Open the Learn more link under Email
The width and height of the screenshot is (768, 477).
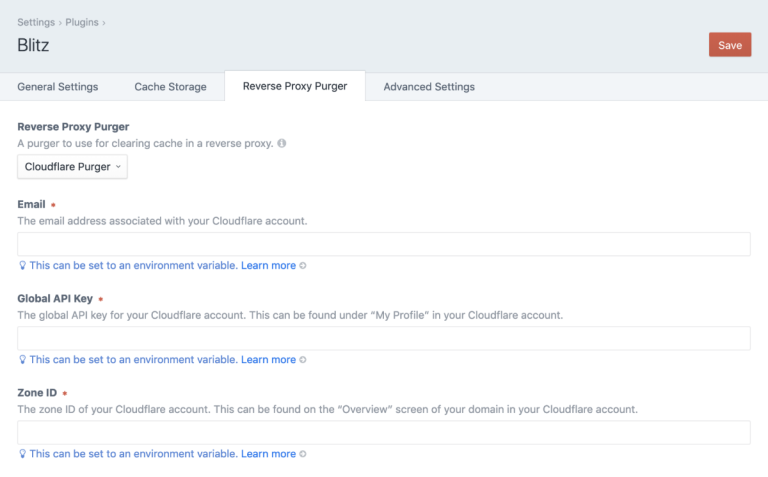[268, 266]
